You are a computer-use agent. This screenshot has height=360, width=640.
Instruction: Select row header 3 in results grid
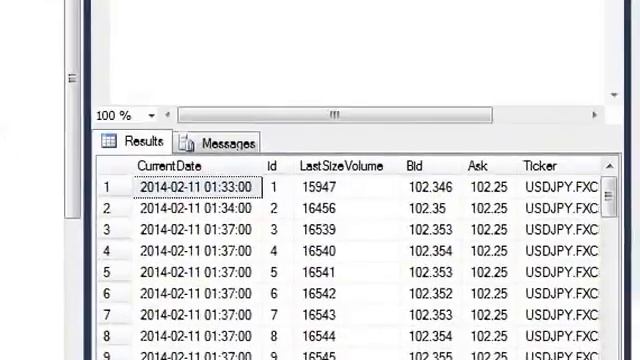[x=115, y=230]
